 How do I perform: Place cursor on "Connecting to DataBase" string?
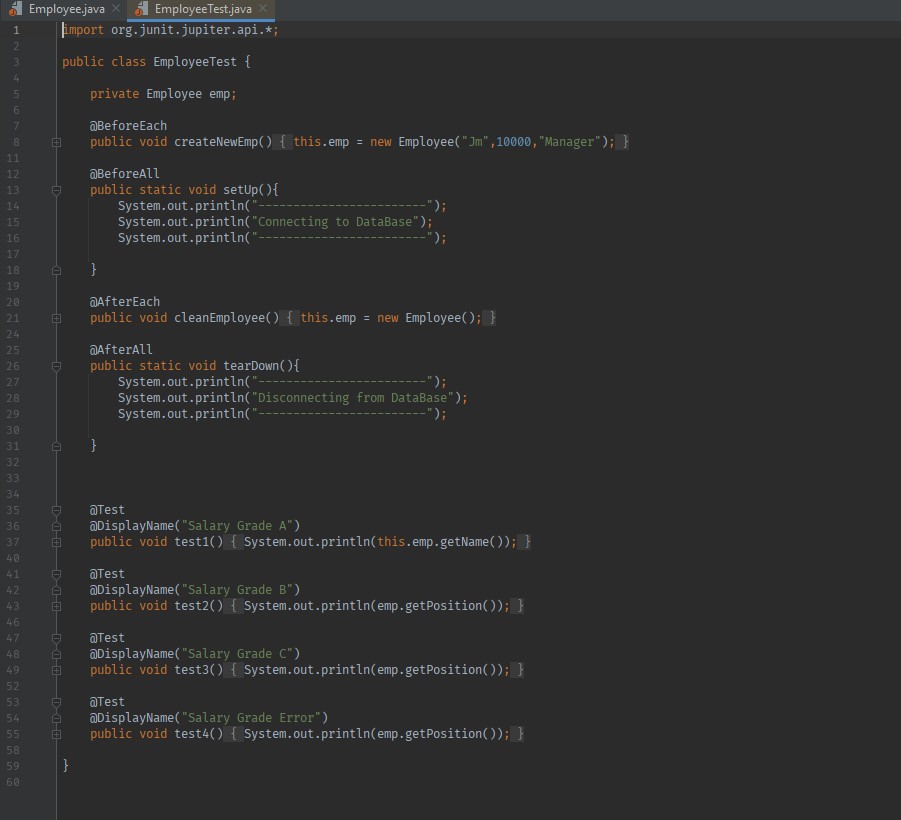pos(335,222)
